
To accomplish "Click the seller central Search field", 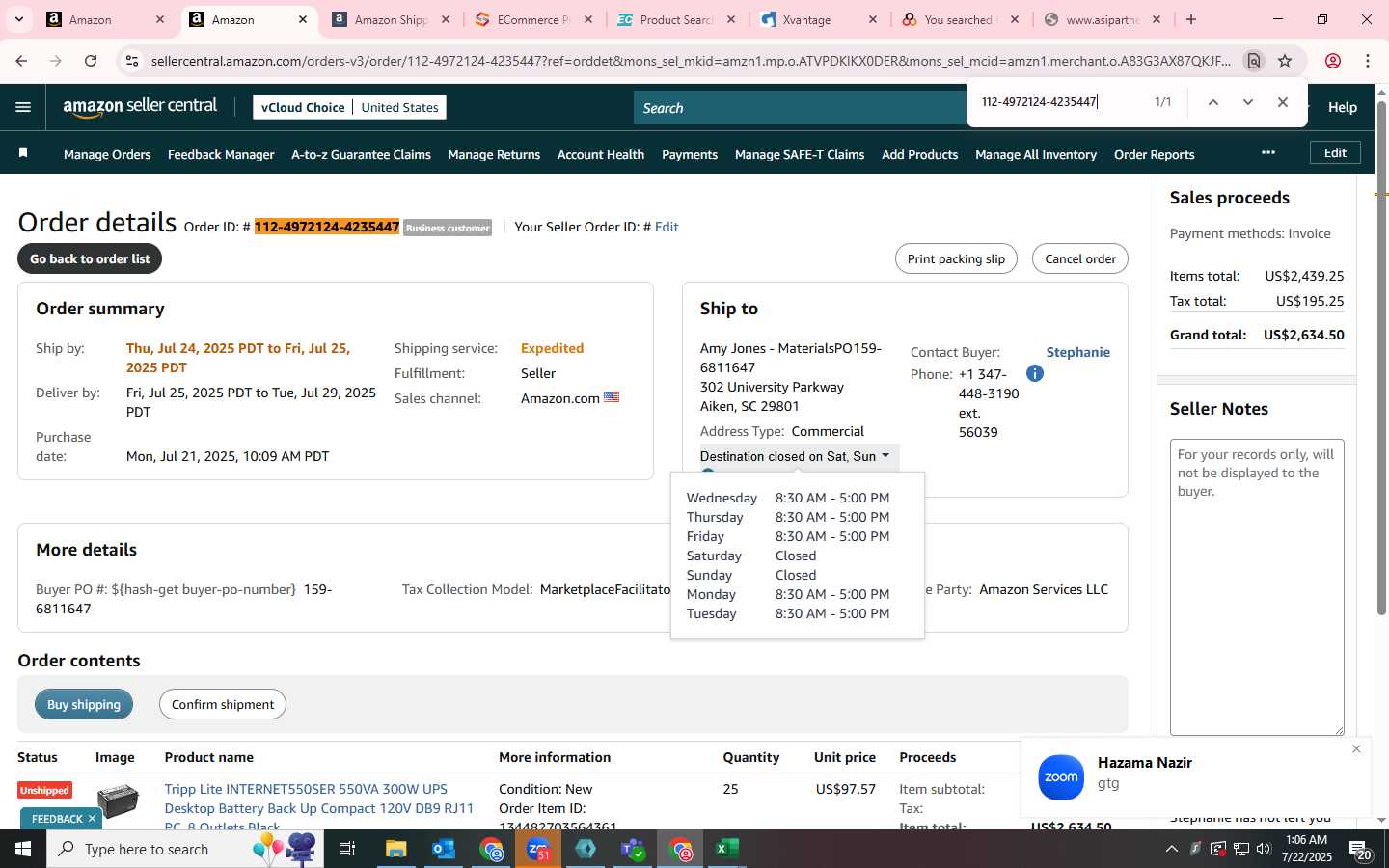I will pos(801,108).
